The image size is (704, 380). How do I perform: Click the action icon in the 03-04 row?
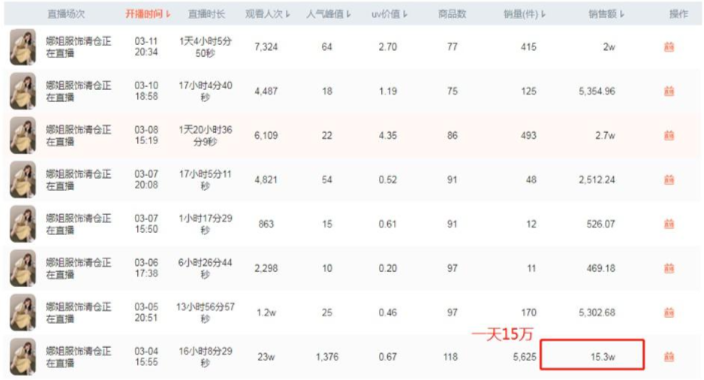(x=669, y=357)
